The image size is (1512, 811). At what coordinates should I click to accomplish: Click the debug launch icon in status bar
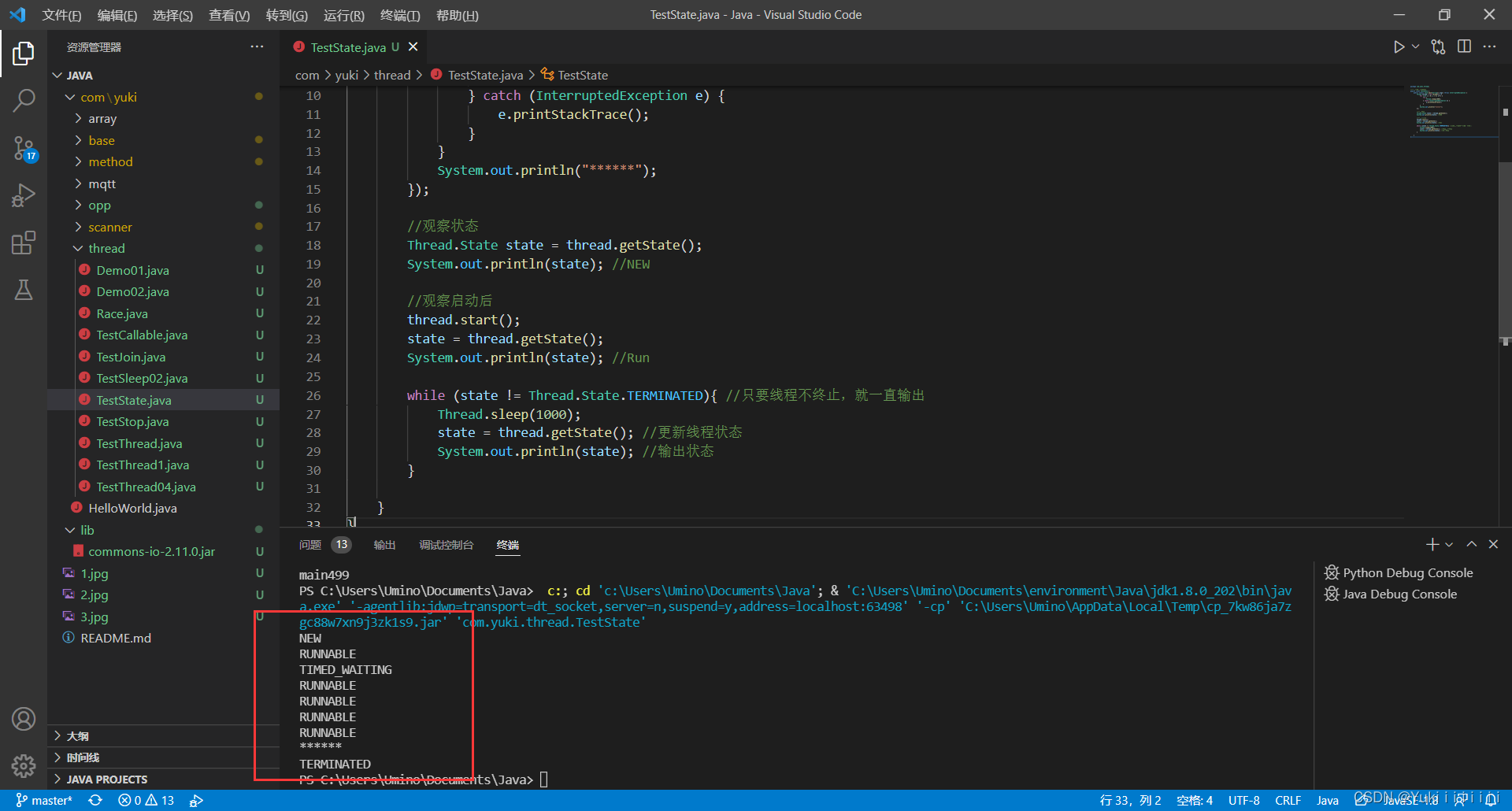click(x=196, y=800)
